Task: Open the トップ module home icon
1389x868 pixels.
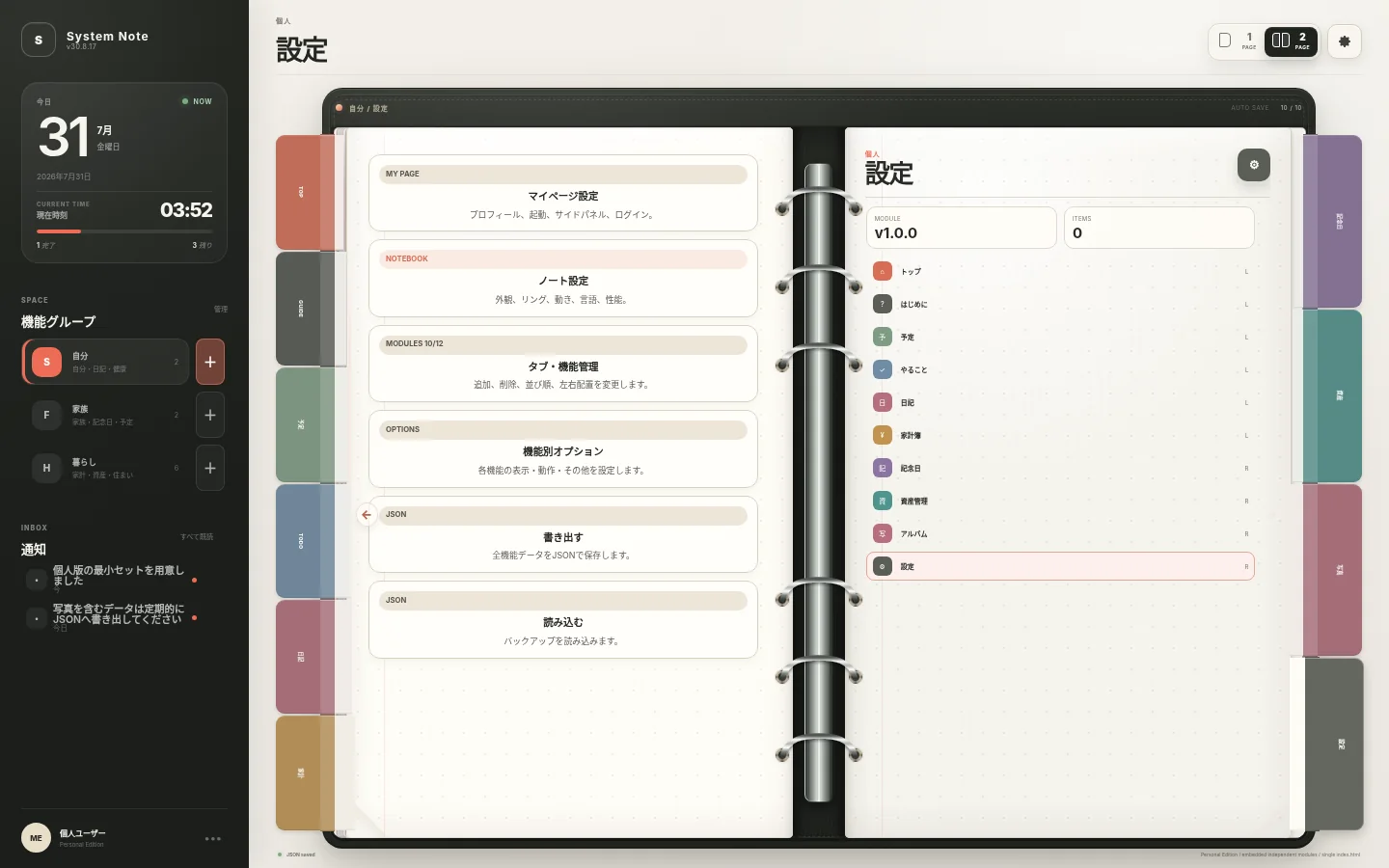Action: click(883, 272)
